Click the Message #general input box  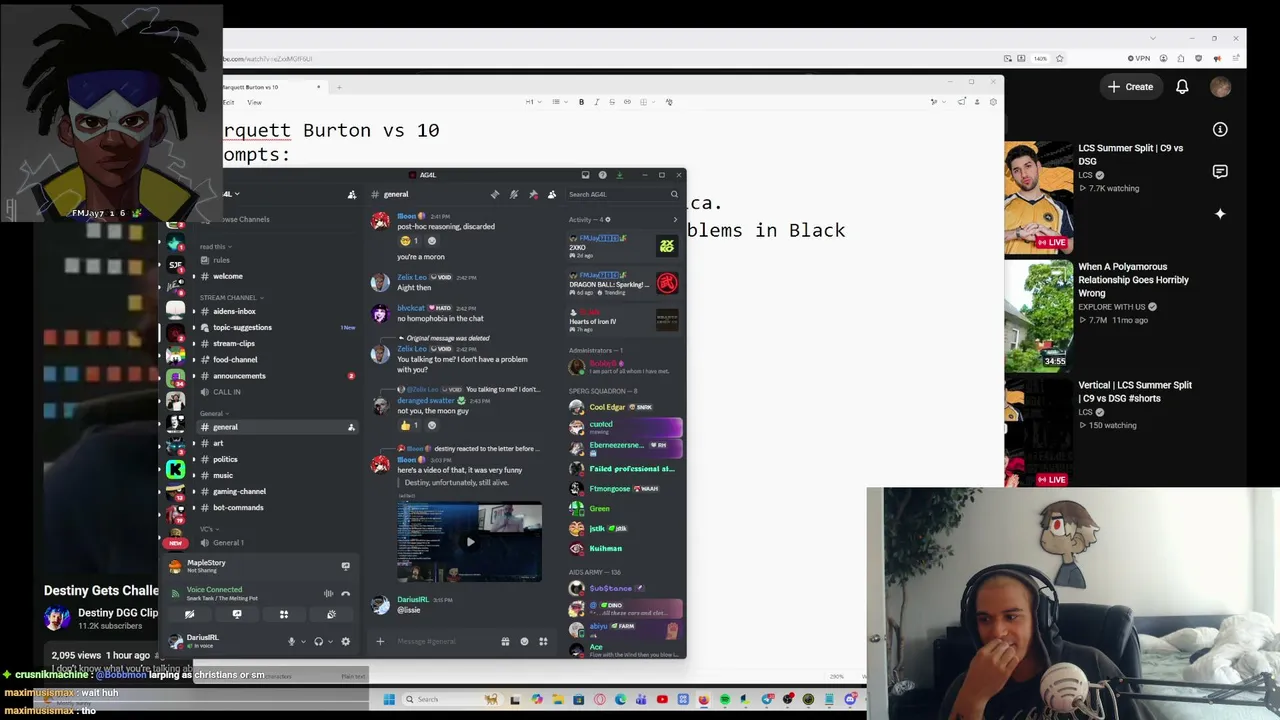pos(443,641)
